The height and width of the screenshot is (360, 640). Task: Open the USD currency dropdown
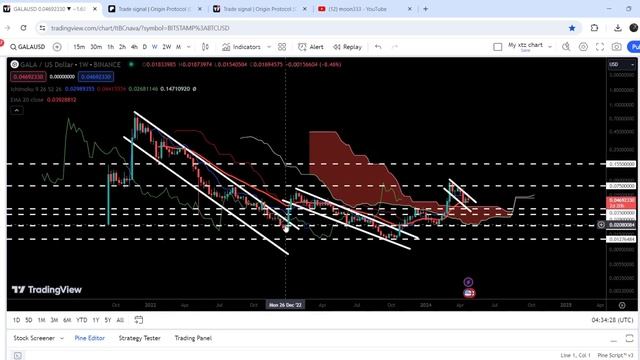[622, 64]
